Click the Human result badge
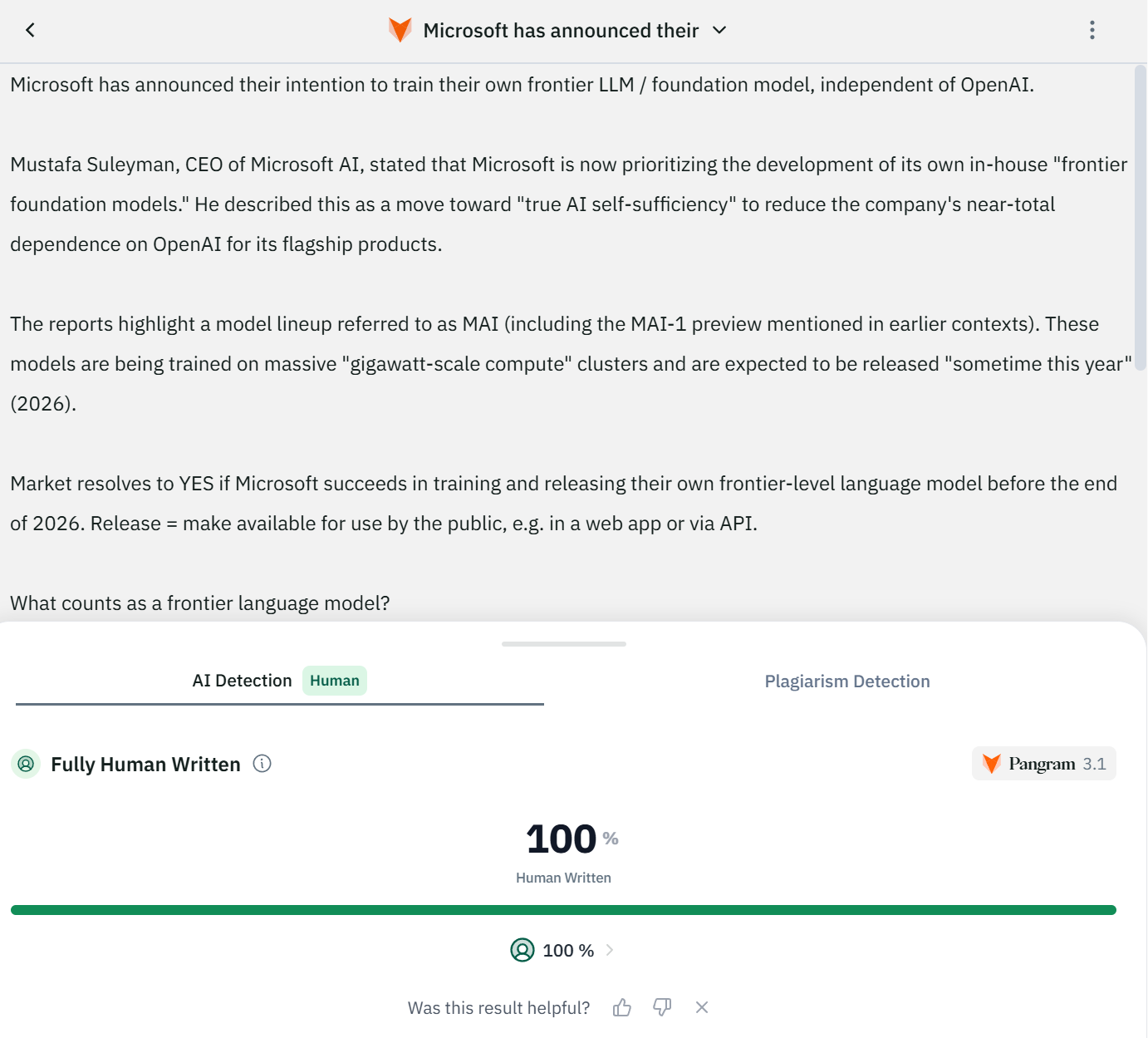1148x1038 pixels. 334,681
